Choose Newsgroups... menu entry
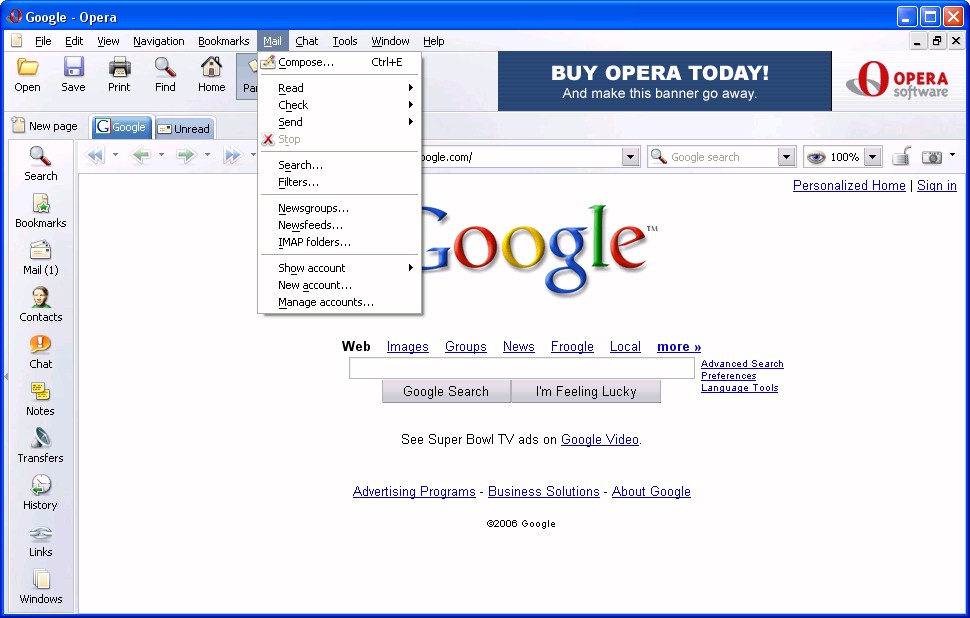970x618 pixels. [x=340, y=208]
